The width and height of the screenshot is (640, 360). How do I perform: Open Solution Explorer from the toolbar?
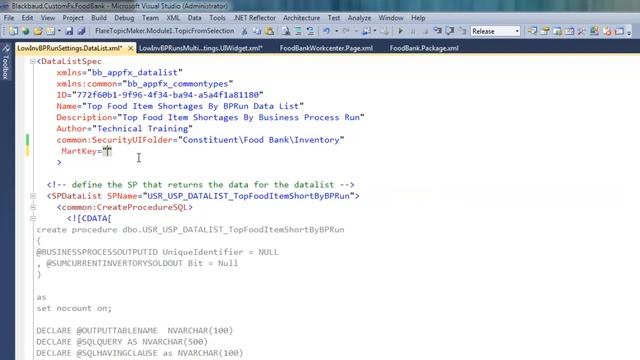532,31
